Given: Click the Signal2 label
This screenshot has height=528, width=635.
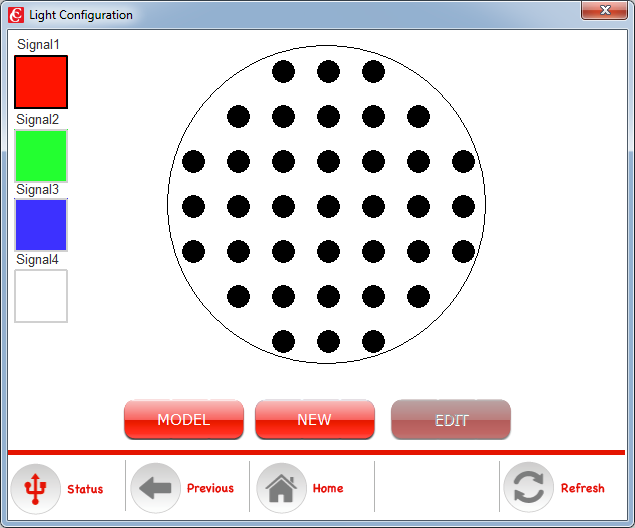Looking at the screenshot, I should [x=38, y=119].
